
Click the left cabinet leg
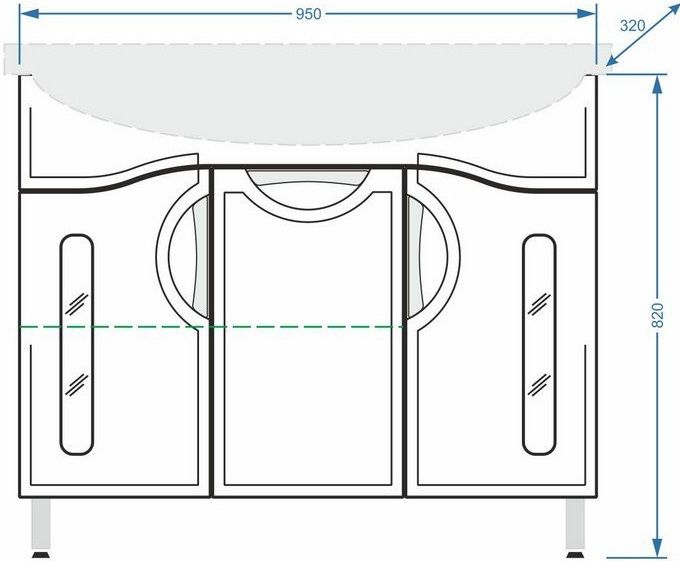[43, 526]
